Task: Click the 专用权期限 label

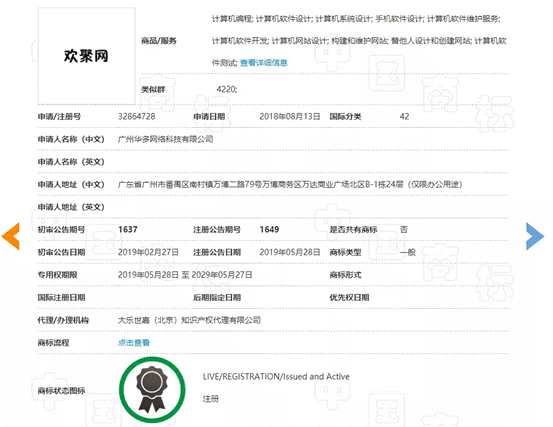Action: [x=57, y=275]
